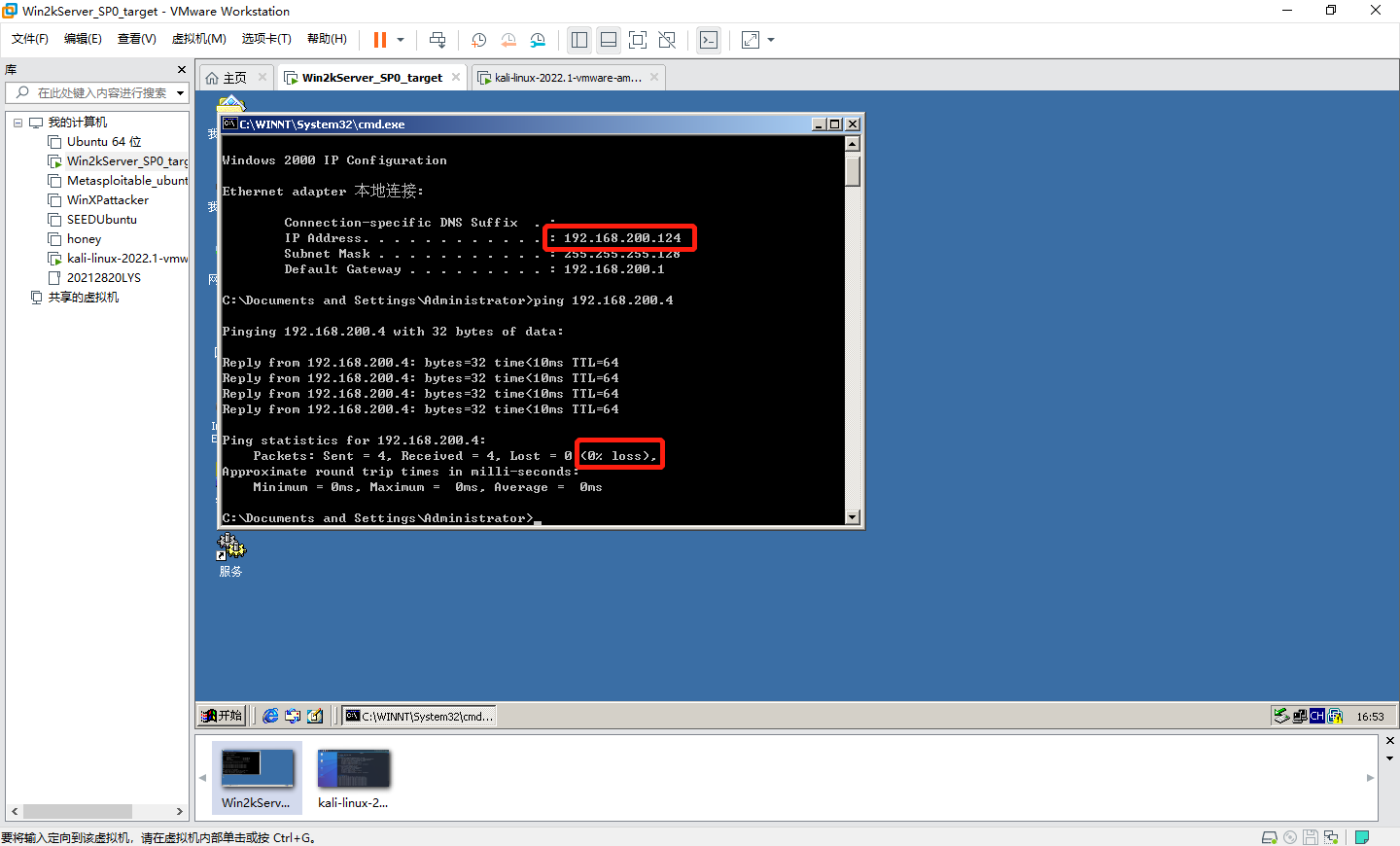Enter full screen mode

point(638,40)
